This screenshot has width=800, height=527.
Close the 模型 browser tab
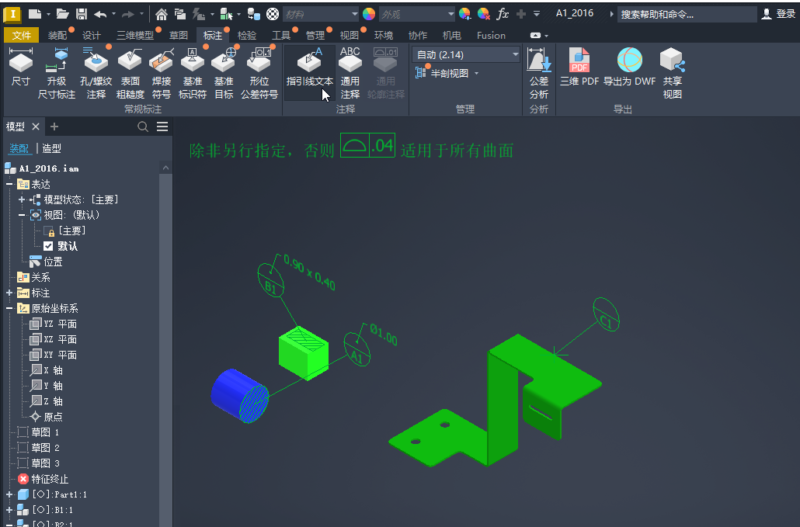coord(35,127)
